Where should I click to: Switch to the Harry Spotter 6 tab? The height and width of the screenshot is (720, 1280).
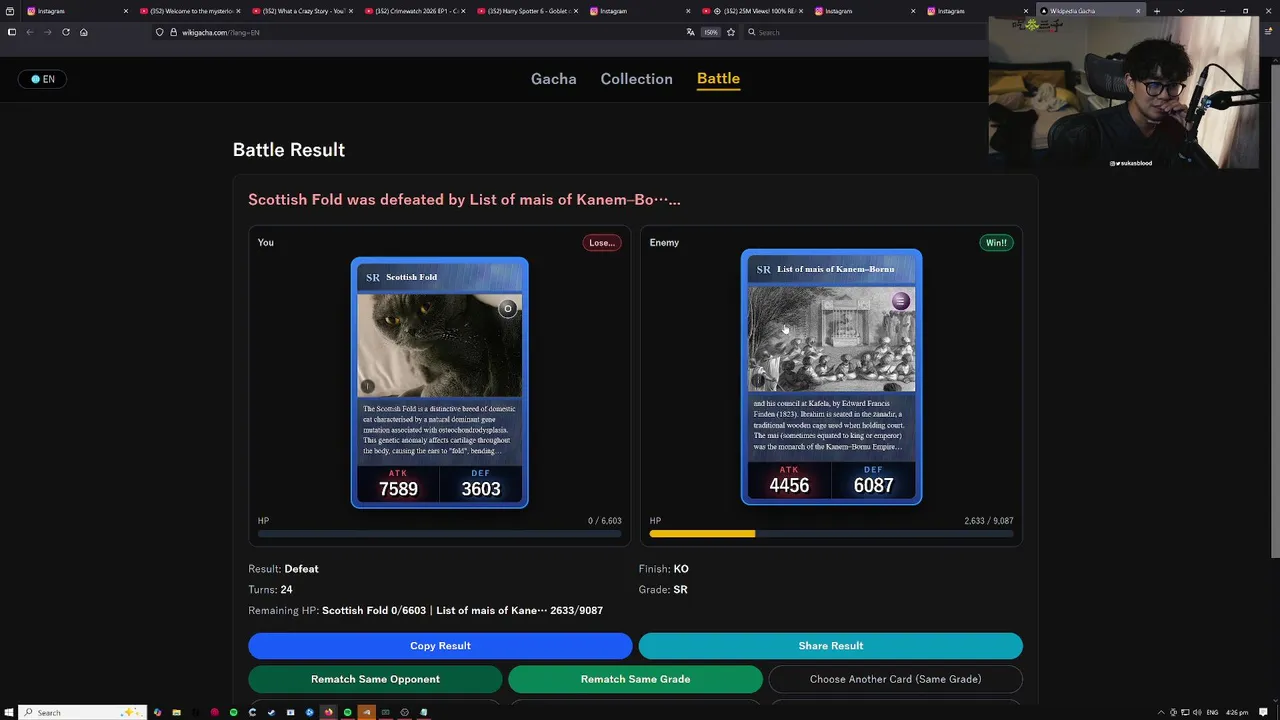click(x=527, y=11)
